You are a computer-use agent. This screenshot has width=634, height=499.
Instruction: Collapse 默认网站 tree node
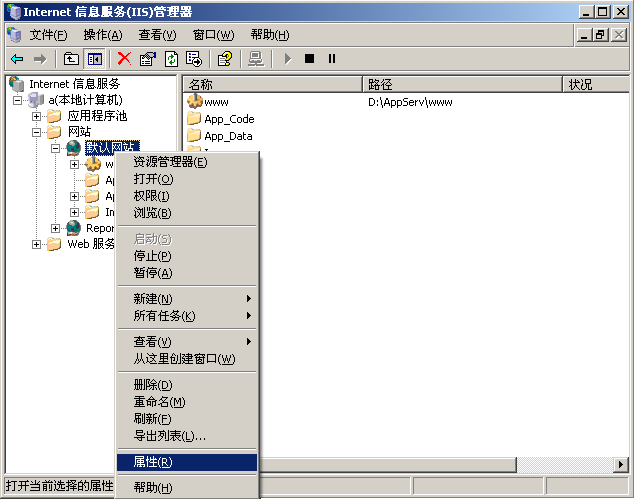(x=55, y=148)
